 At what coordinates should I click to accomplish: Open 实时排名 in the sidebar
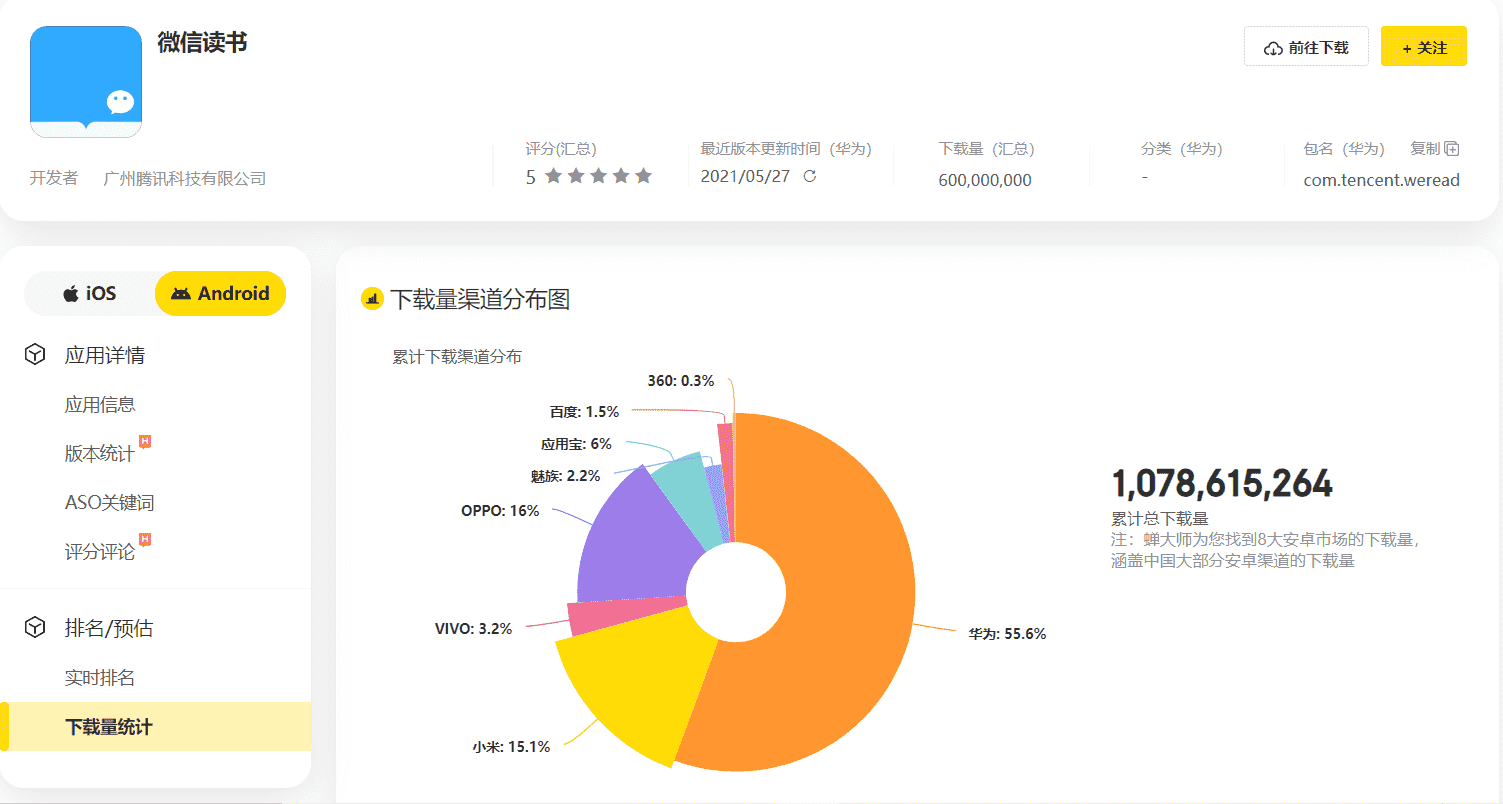100,678
